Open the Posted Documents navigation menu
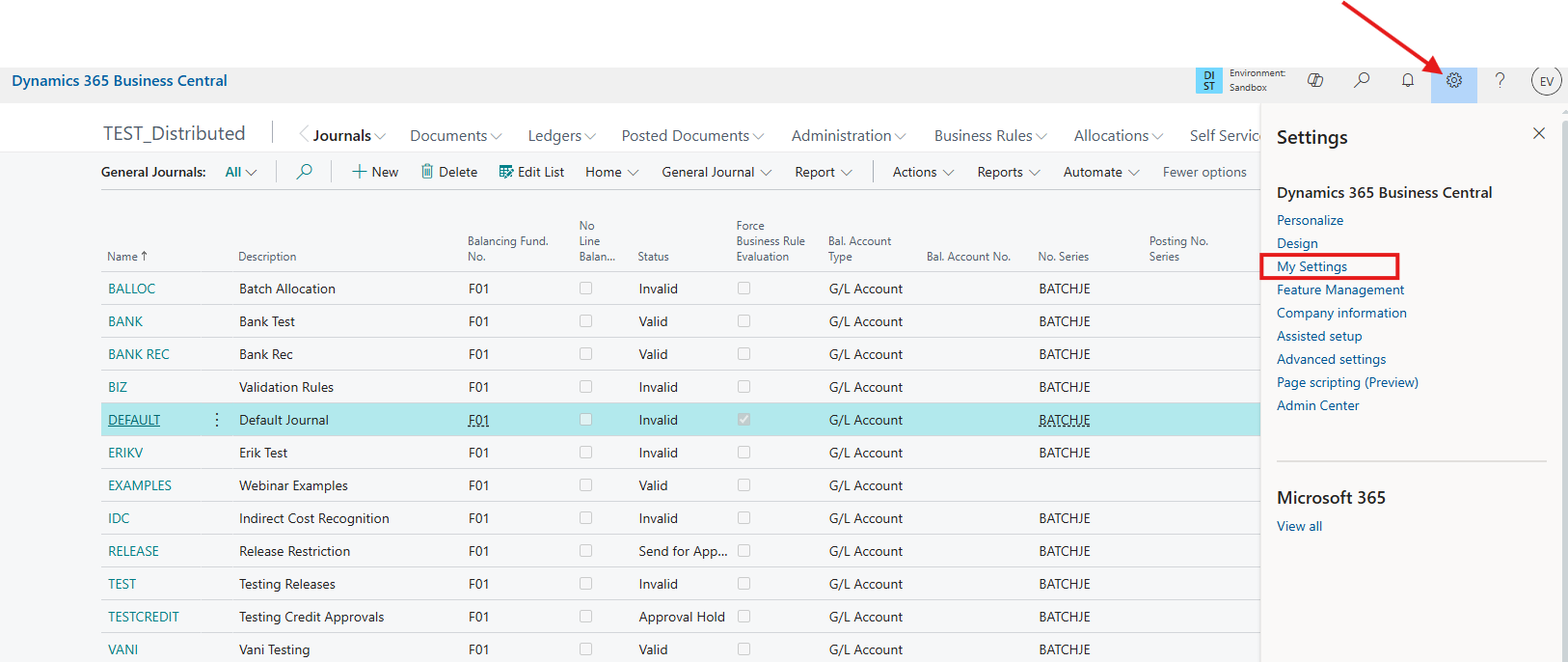 (692, 136)
